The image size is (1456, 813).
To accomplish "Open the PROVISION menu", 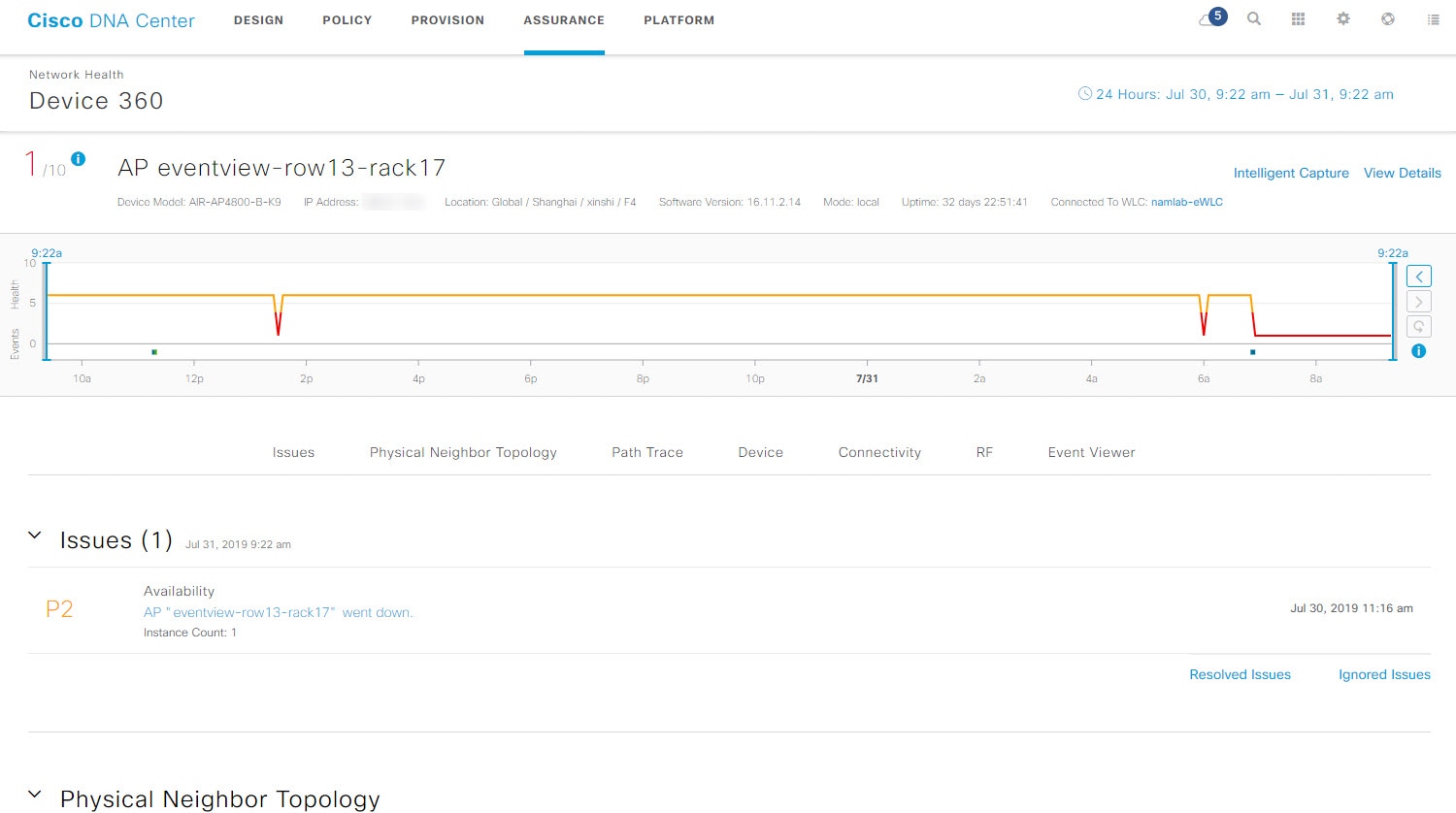I will [447, 20].
